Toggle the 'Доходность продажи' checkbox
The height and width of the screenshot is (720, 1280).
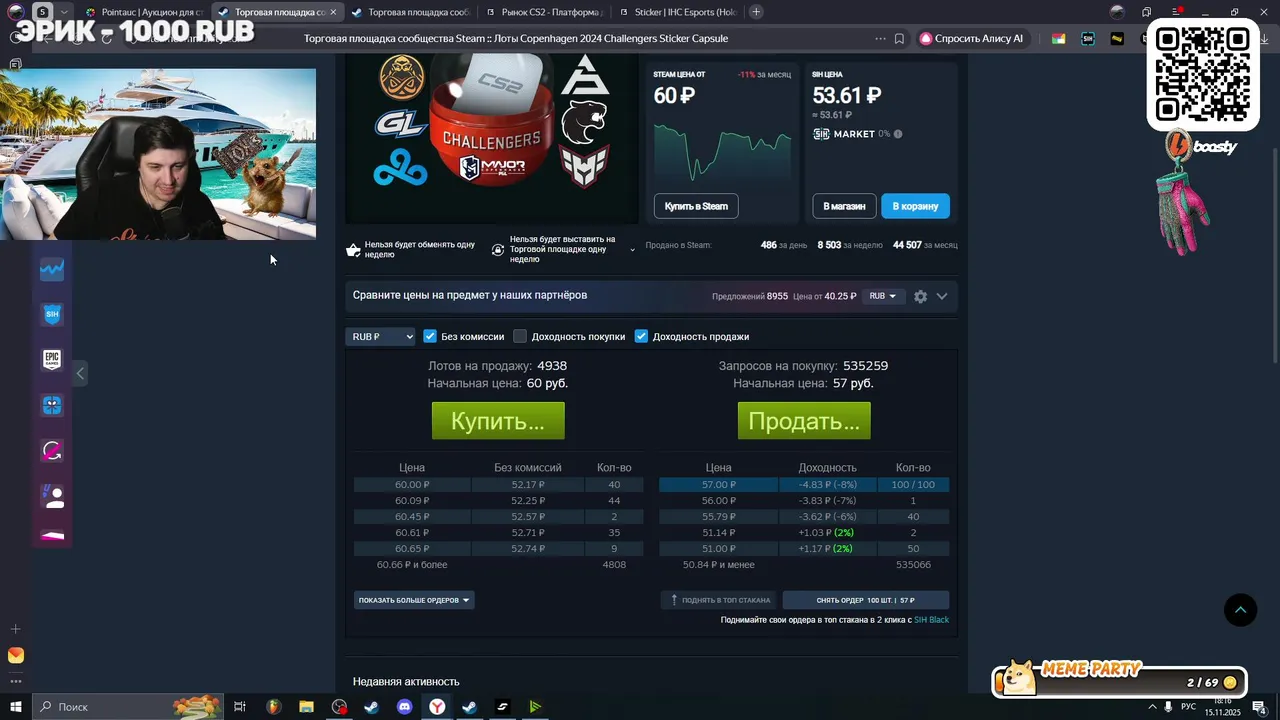(641, 336)
